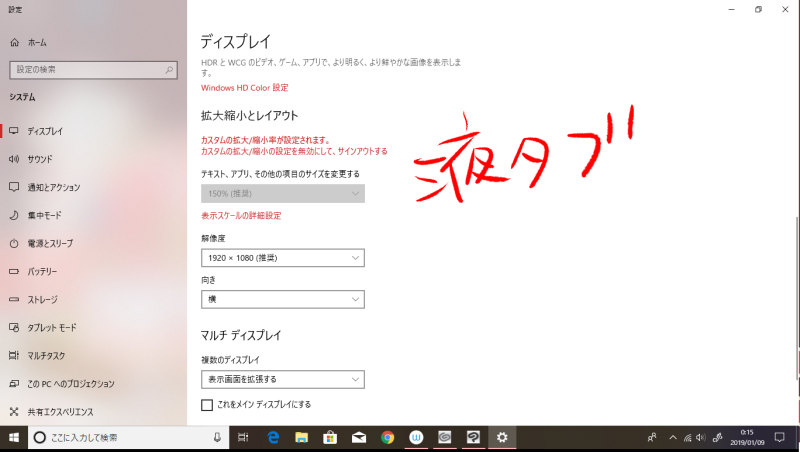This screenshot has width=800, height=452.
Task: Open the blue W circle taskbar app
Action: pos(416,437)
